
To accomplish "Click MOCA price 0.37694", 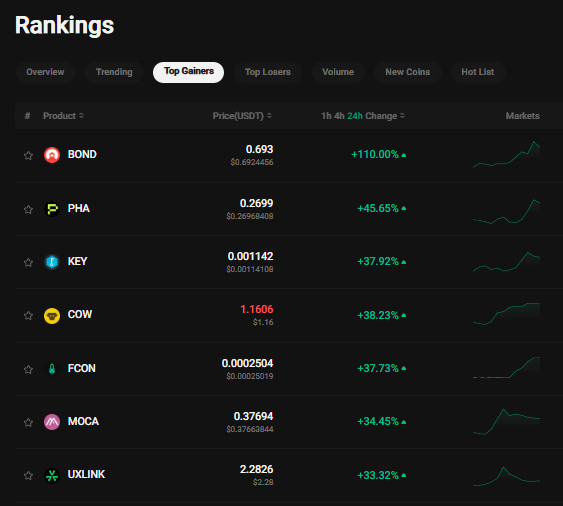I will 253,416.
